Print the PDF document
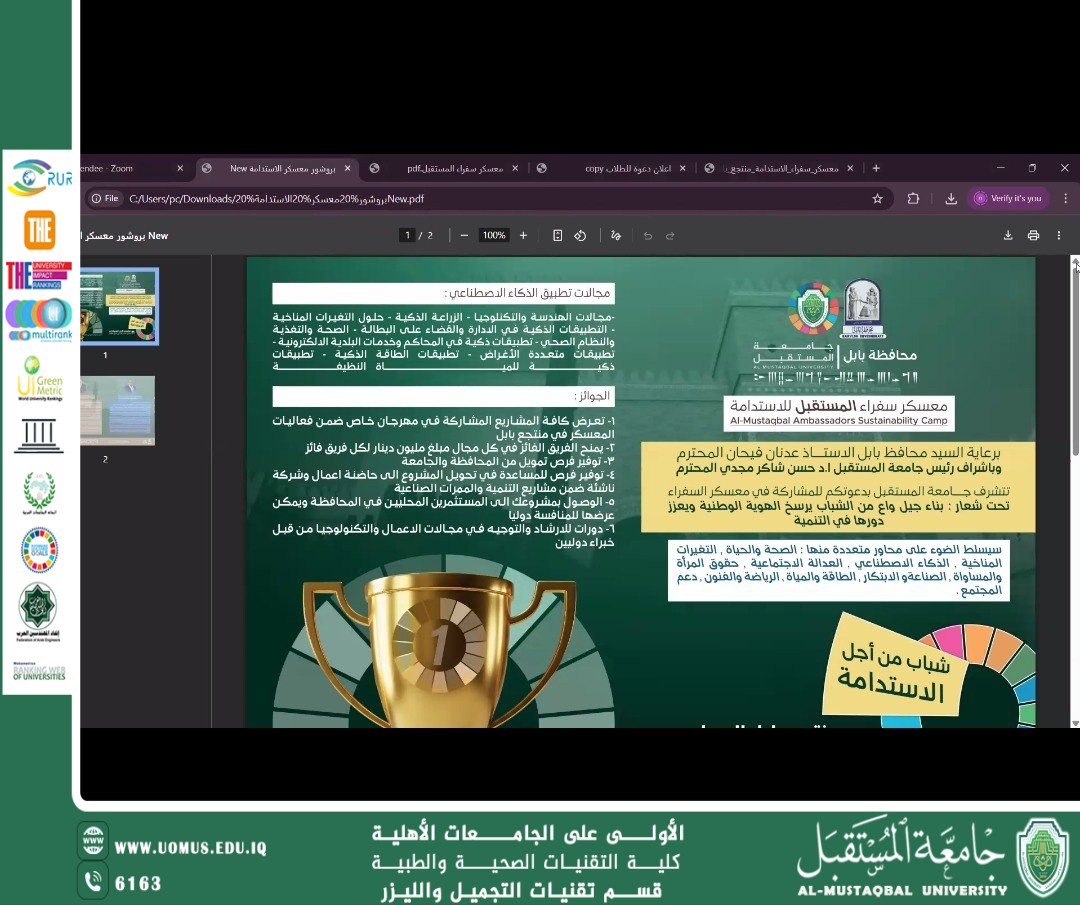This screenshot has height=905, width=1080. click(x=1033, y=236)
